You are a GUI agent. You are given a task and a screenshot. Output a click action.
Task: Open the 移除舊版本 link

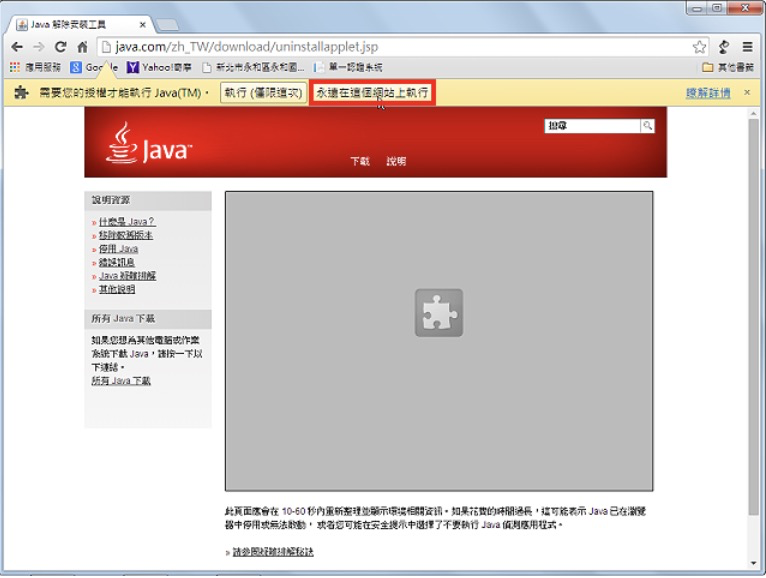126,235
